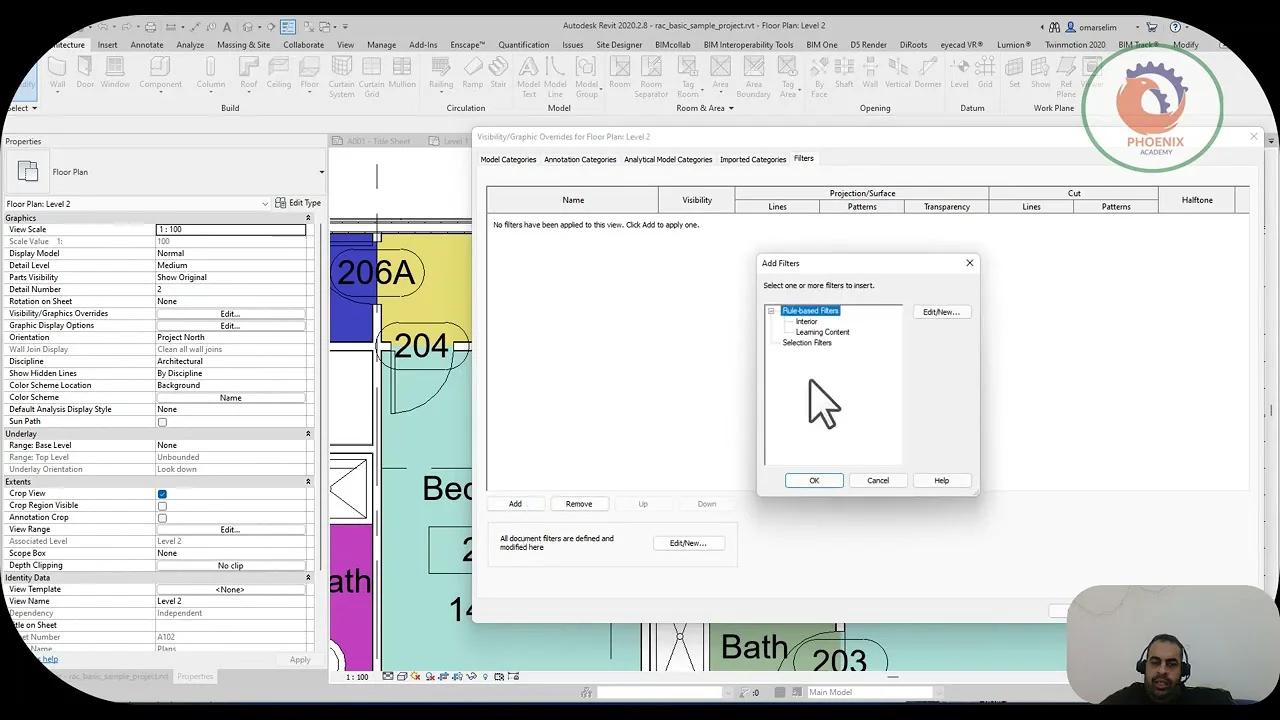1280x720 pixels.
Task: Collapse the Rule-based Filters tree node
Action: pos(770,311)
